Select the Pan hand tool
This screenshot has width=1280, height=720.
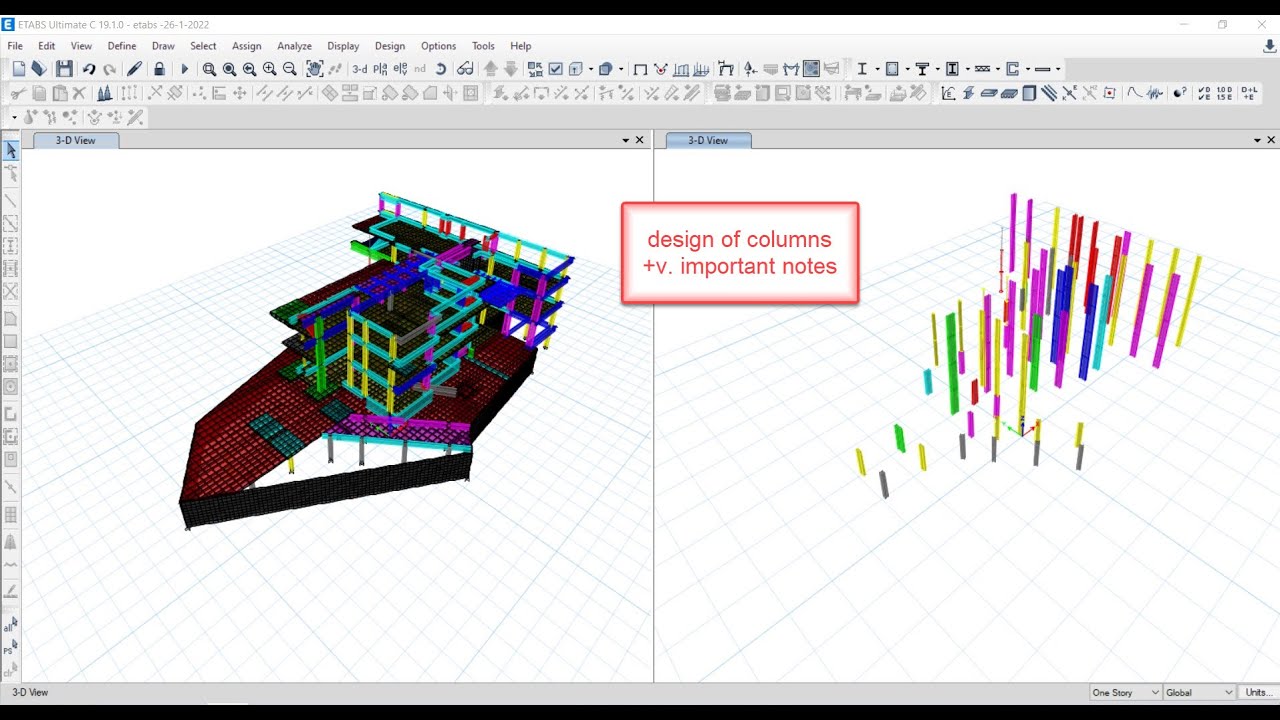tap(315, 69)
